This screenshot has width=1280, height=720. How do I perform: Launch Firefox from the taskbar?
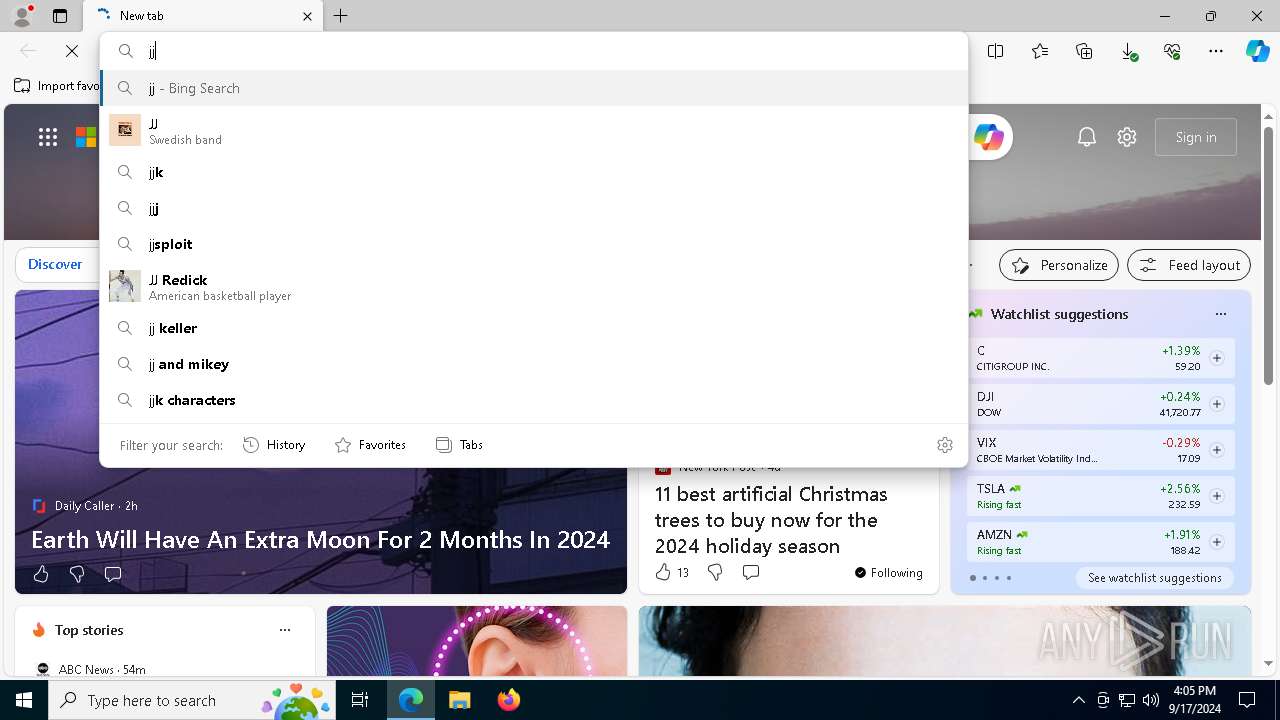508,700
